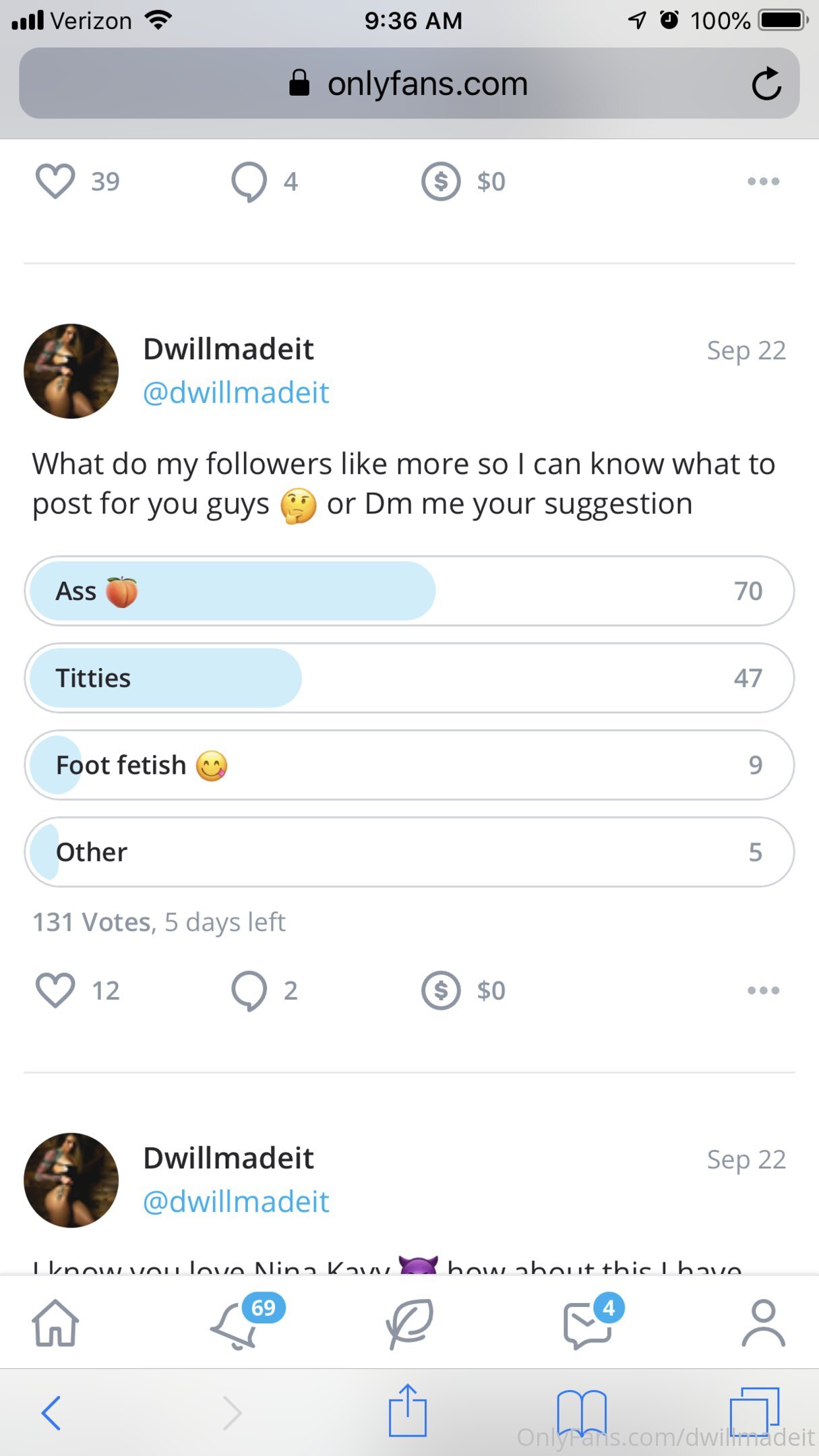
Task: Vote for the Ass poll option
Action: coord(409,591)
